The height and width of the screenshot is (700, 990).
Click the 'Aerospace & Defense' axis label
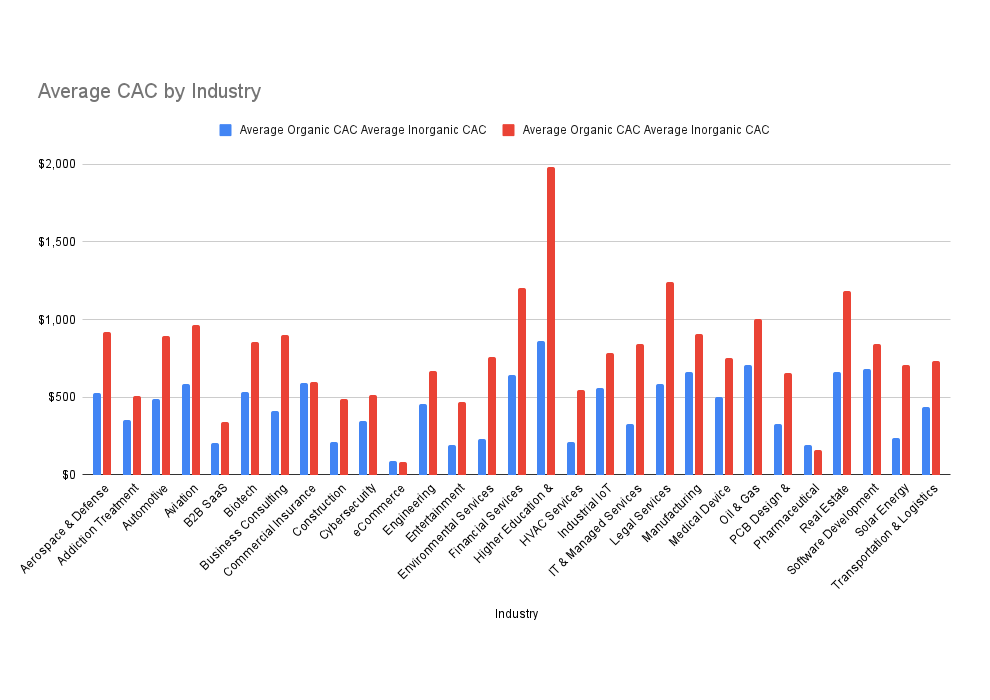tap(64, 529)
